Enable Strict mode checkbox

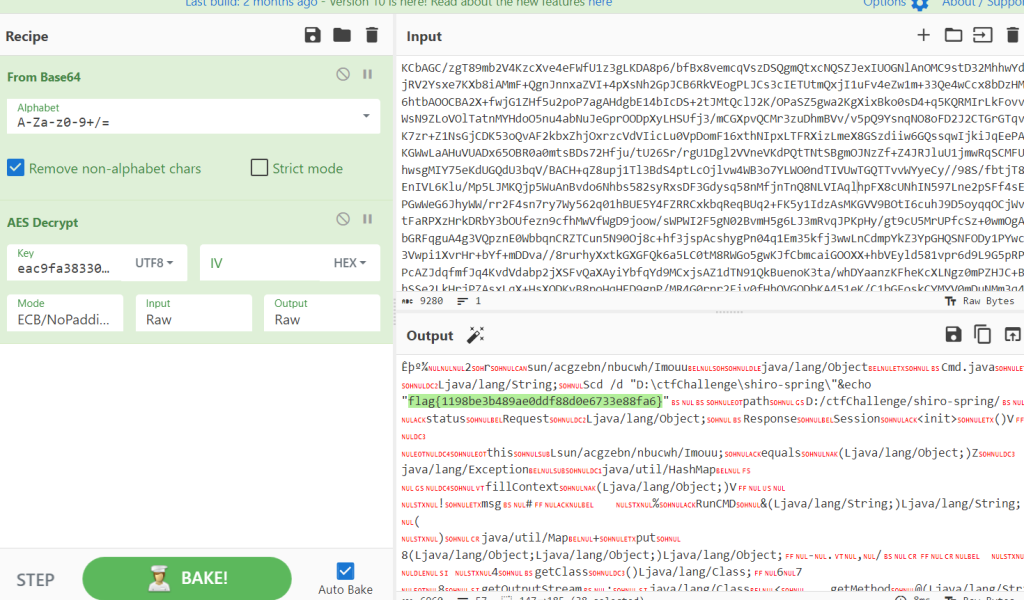coord(259,168)
